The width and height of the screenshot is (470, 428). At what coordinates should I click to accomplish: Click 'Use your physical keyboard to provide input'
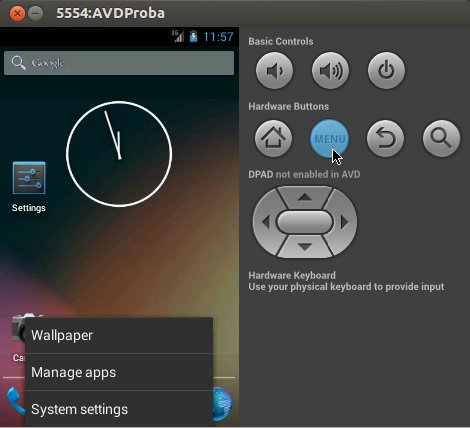pyautogui.click(x=346, y=287)
